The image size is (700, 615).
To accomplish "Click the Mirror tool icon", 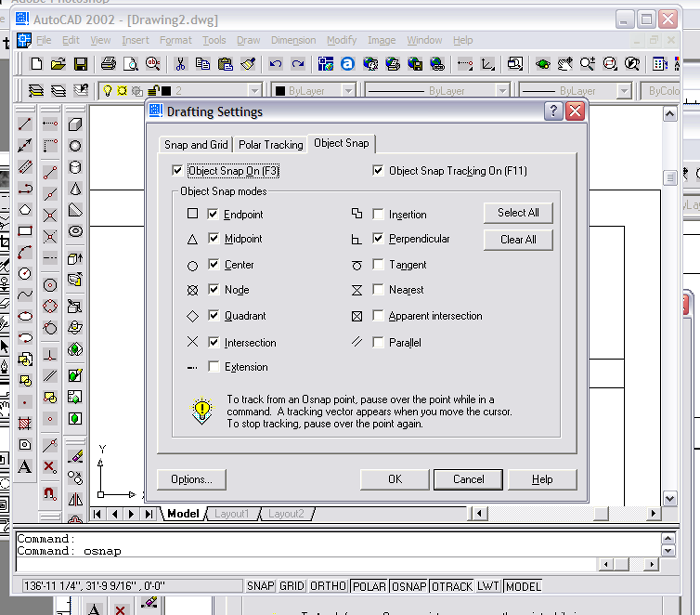I will [75, 499].
